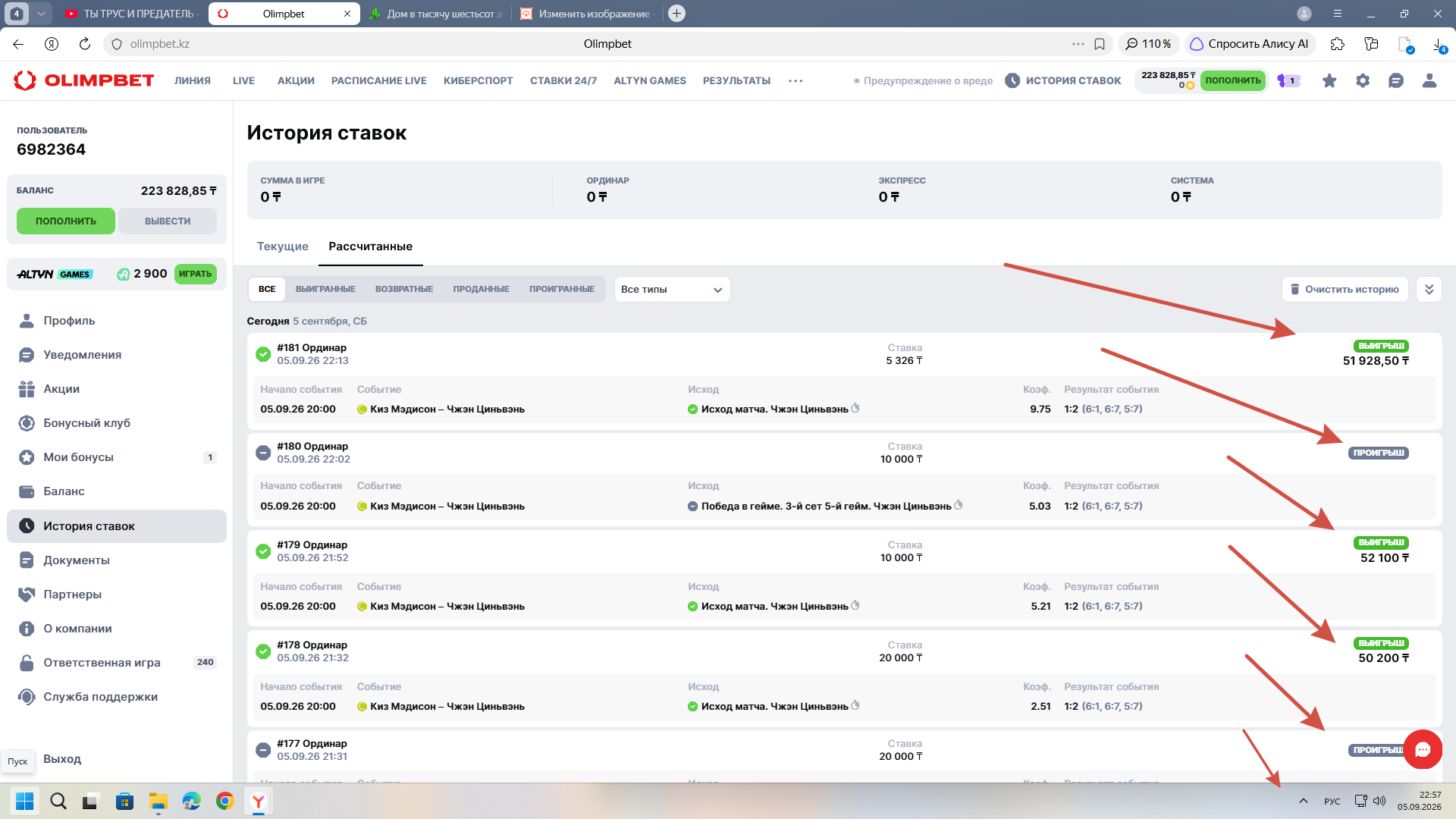
Task: Select ВЫИГРАННЫЕ bet filter
Action: (x=325, y=289)
